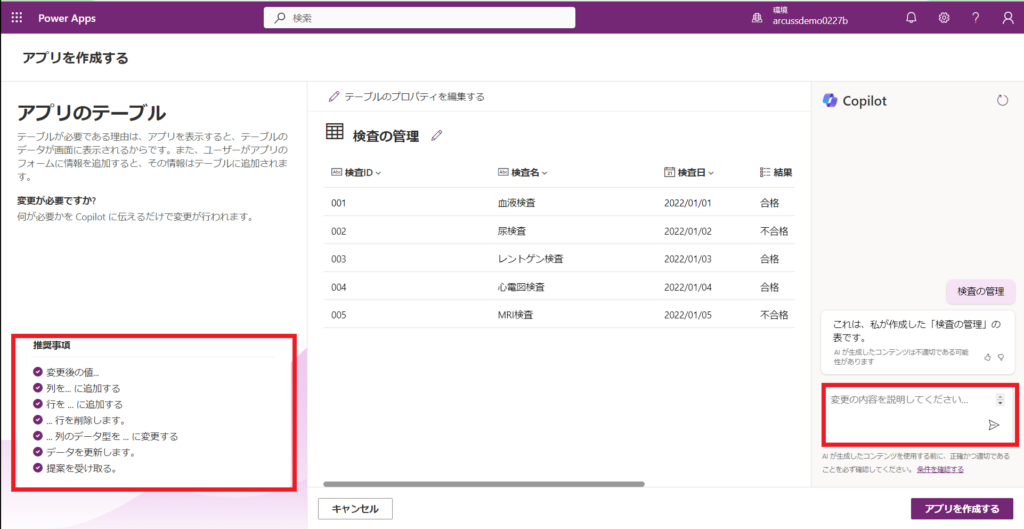
Task: Click the キャンセル button
Action: click(355, 509)
